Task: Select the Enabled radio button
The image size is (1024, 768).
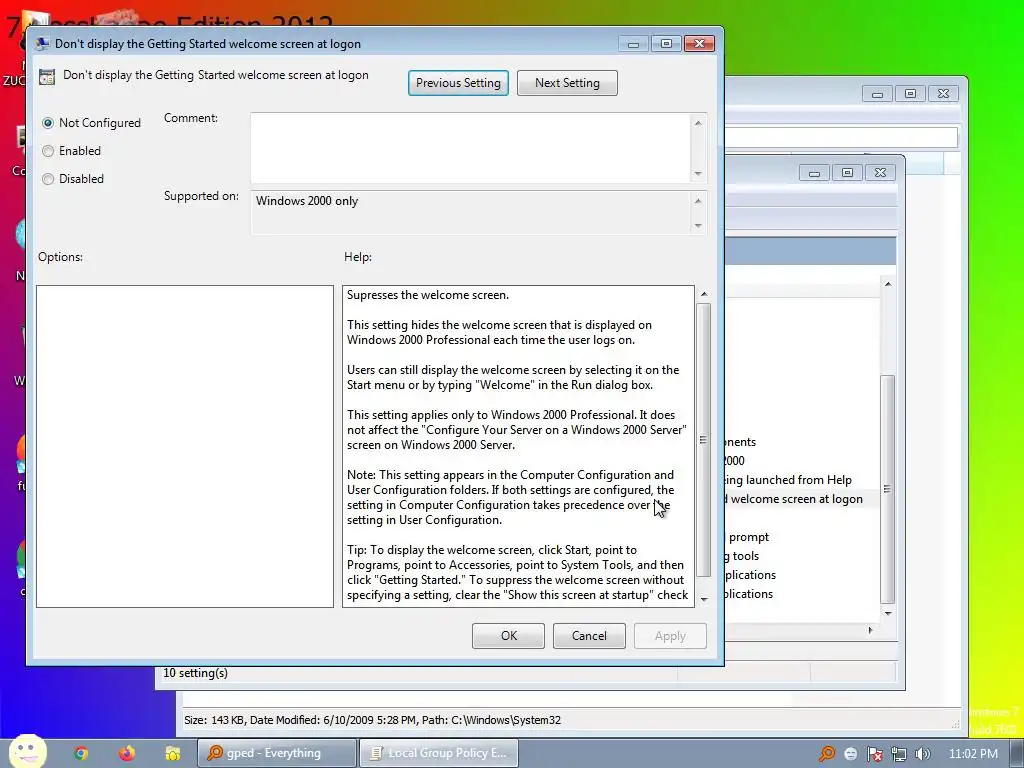Action: pyautogui.click(x=48, y=151)
